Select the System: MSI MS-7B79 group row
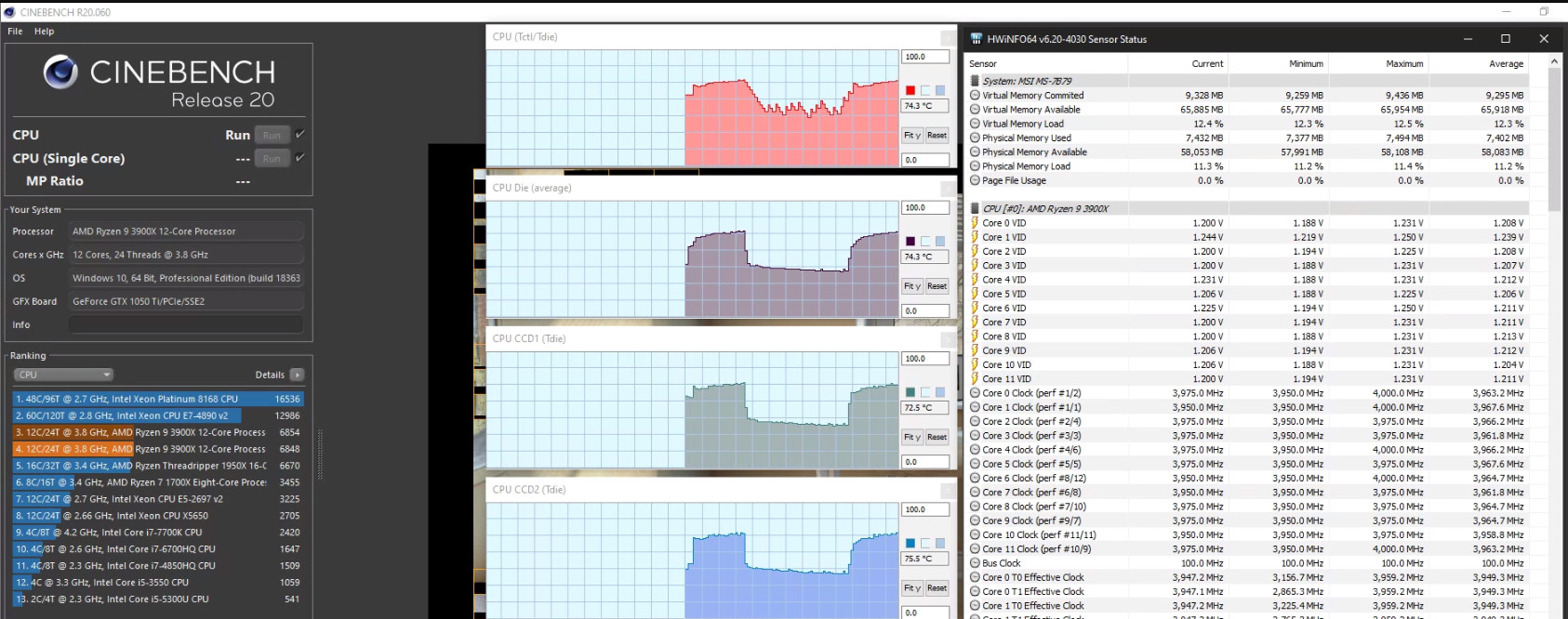1568x619 pixels. [x=1248, y=81]
